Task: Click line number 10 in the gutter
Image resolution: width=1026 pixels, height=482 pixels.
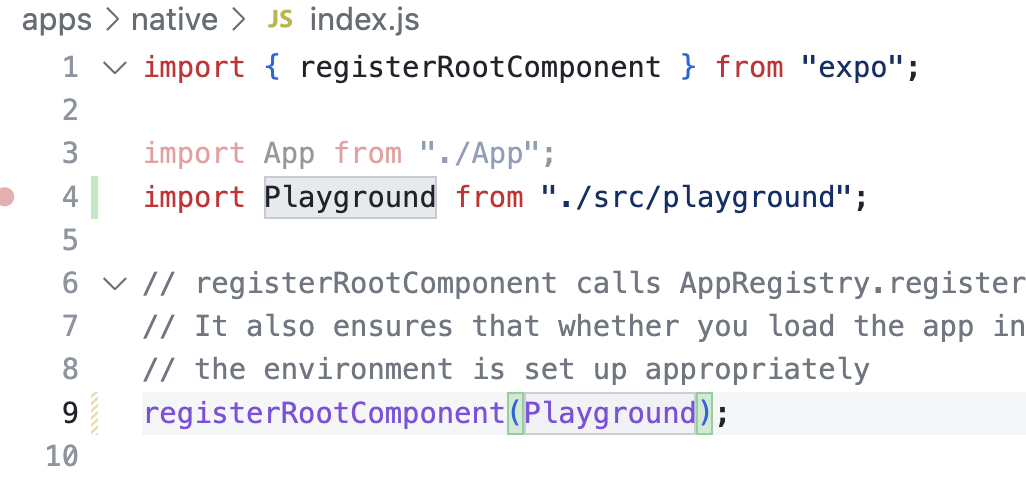Action: pos(62,456)
